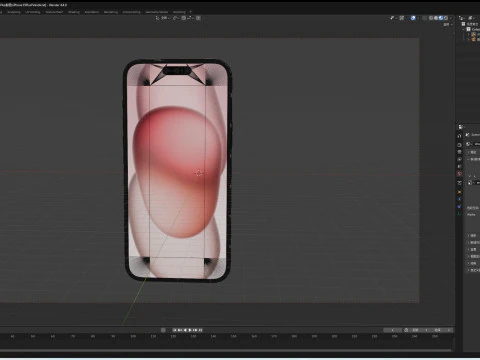
Task: Open the viewport shading options dropdown
Action: [x=451, y=18]
